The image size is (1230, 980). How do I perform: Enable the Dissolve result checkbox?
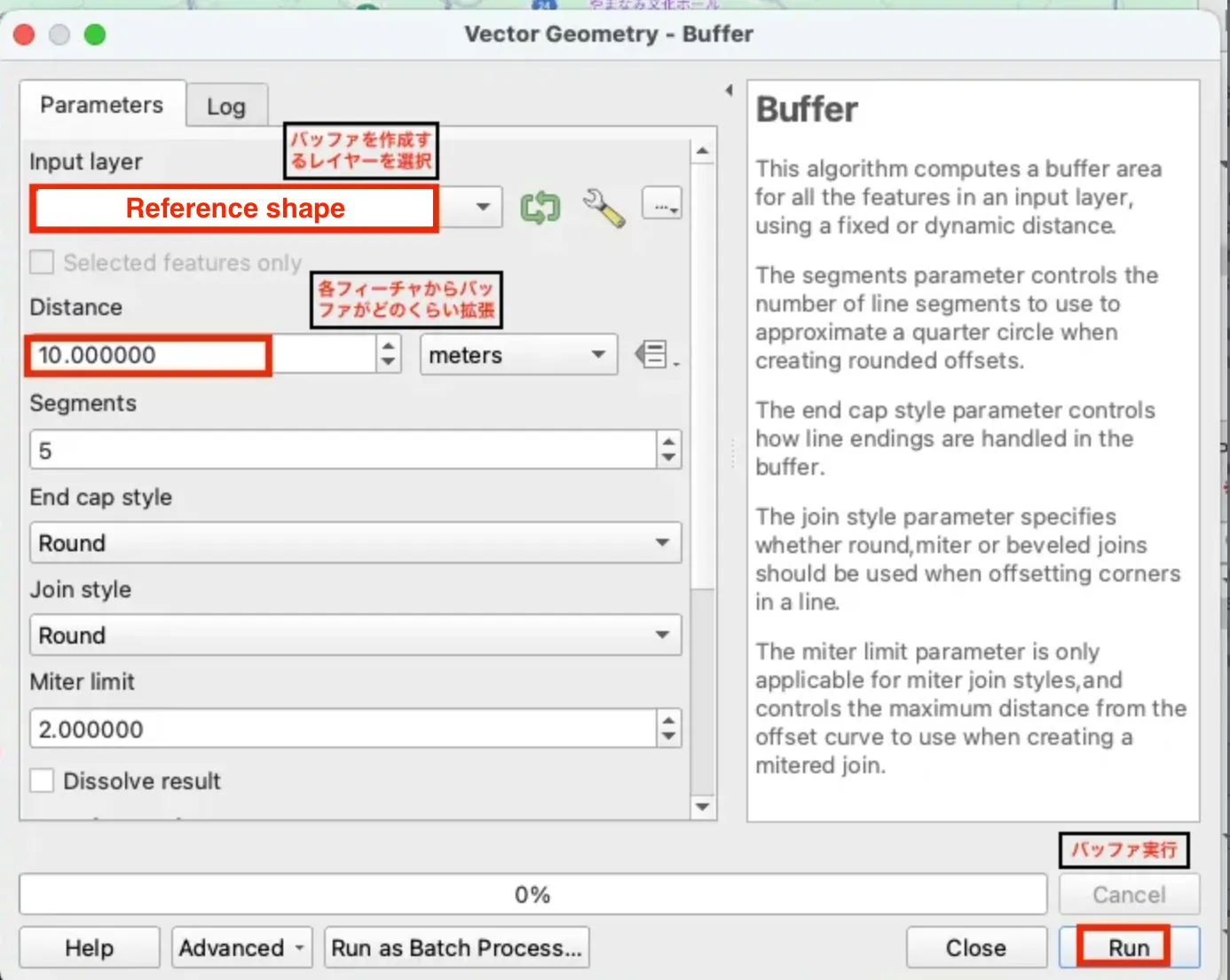[x=42, y=780]
